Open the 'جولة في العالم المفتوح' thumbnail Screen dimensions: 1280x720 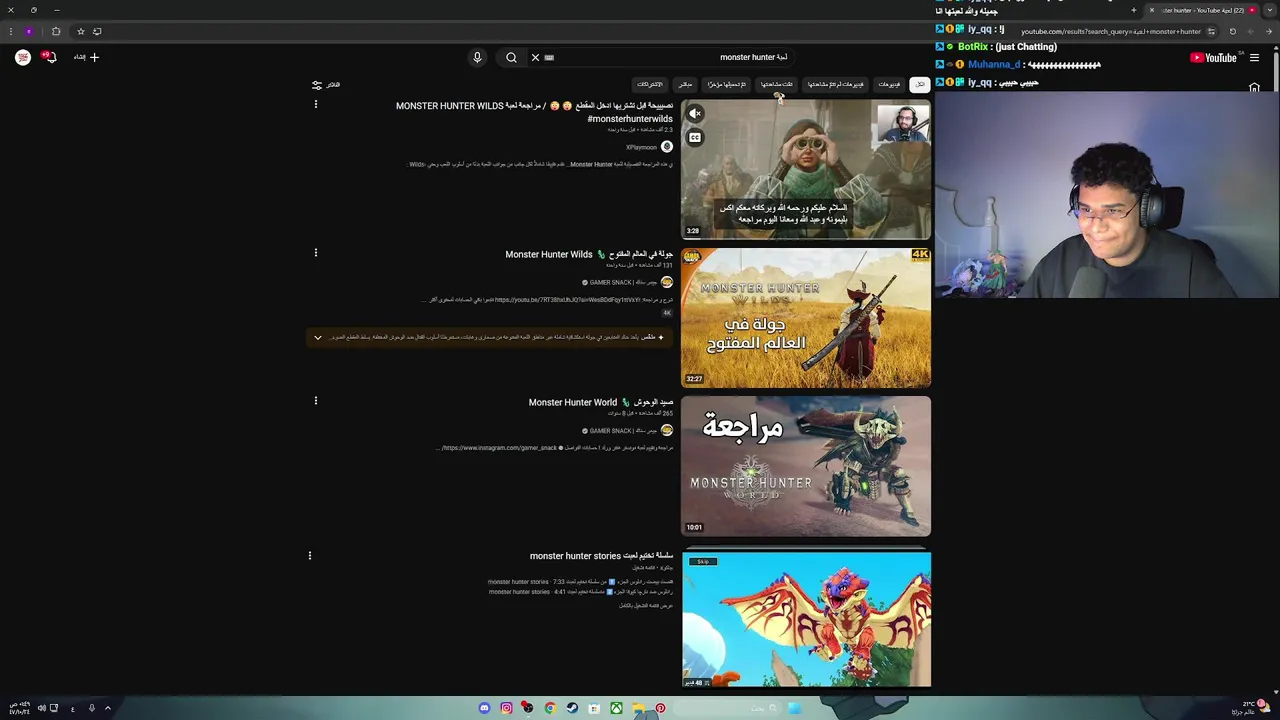pos(806,318)
